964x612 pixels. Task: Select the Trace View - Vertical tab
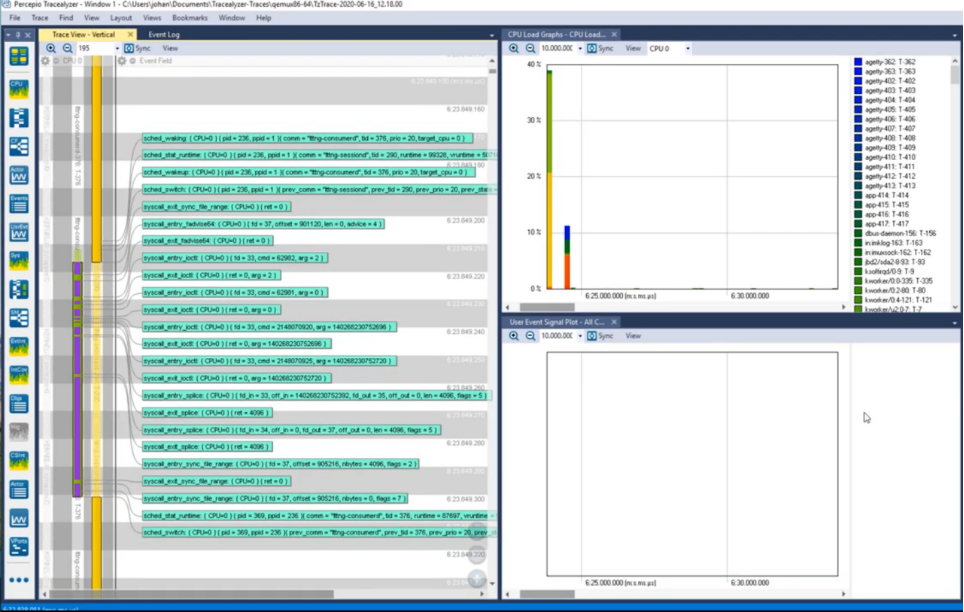point(84,34)
